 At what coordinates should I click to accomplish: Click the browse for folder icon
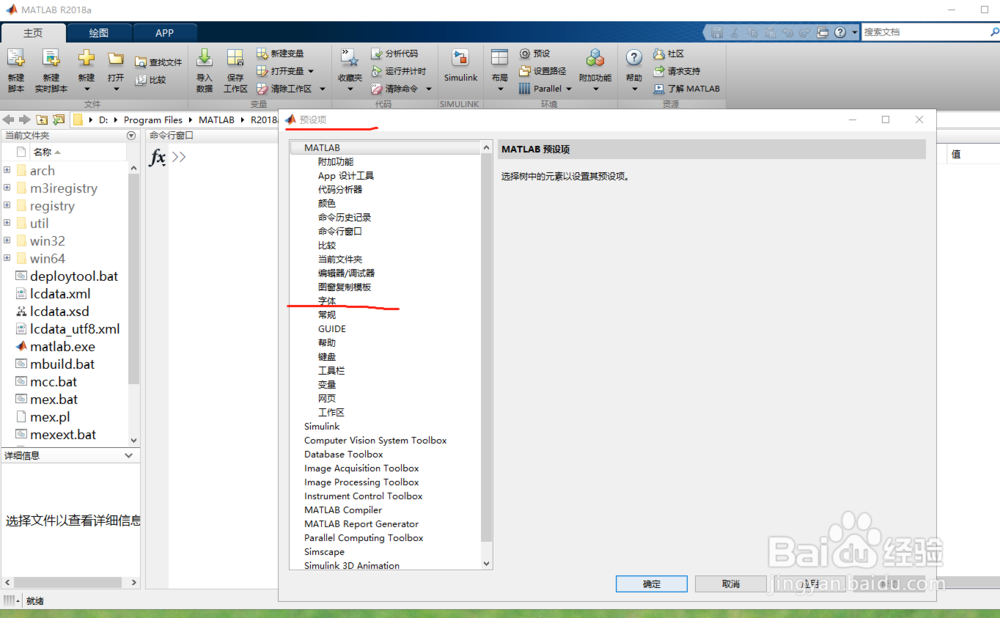[59, 119]
